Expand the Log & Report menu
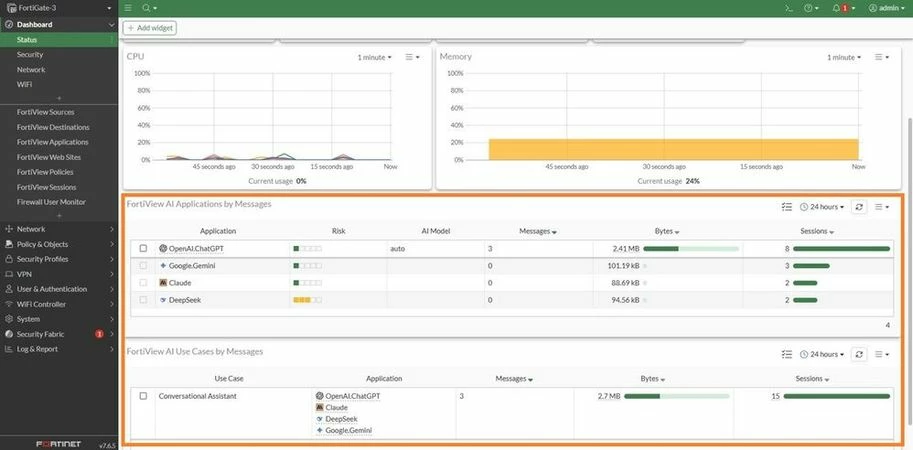 [x=59, y=349]
